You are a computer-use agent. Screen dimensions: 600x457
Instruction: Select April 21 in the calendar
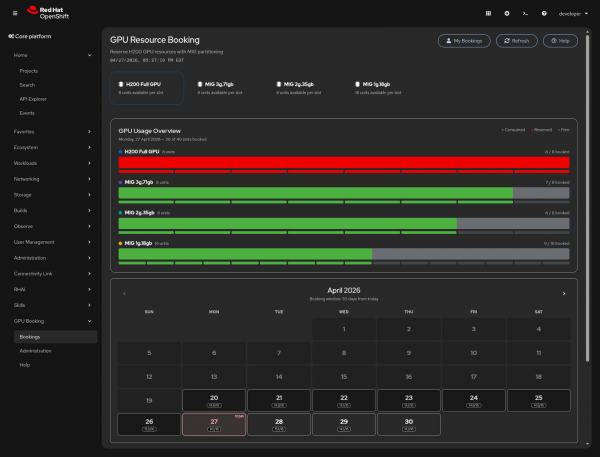pyautogui.click(x=279, y=401)
